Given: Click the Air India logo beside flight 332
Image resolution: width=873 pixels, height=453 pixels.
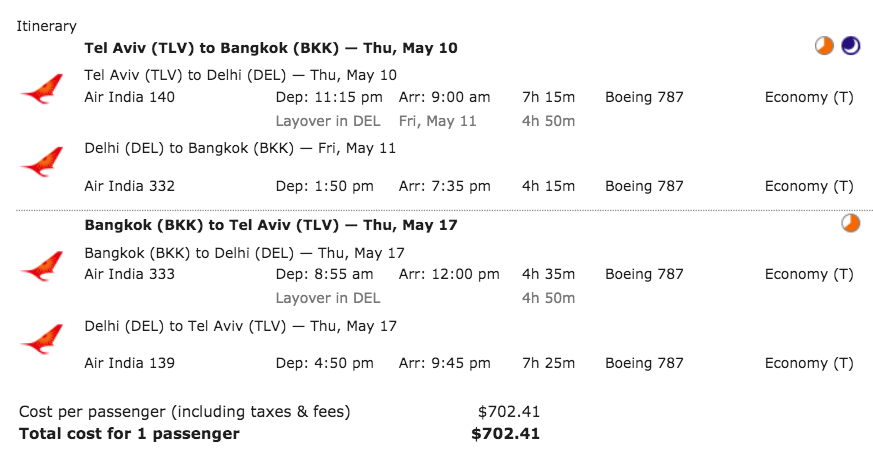Looking at the screenshot, I should (x=42, y=162).
